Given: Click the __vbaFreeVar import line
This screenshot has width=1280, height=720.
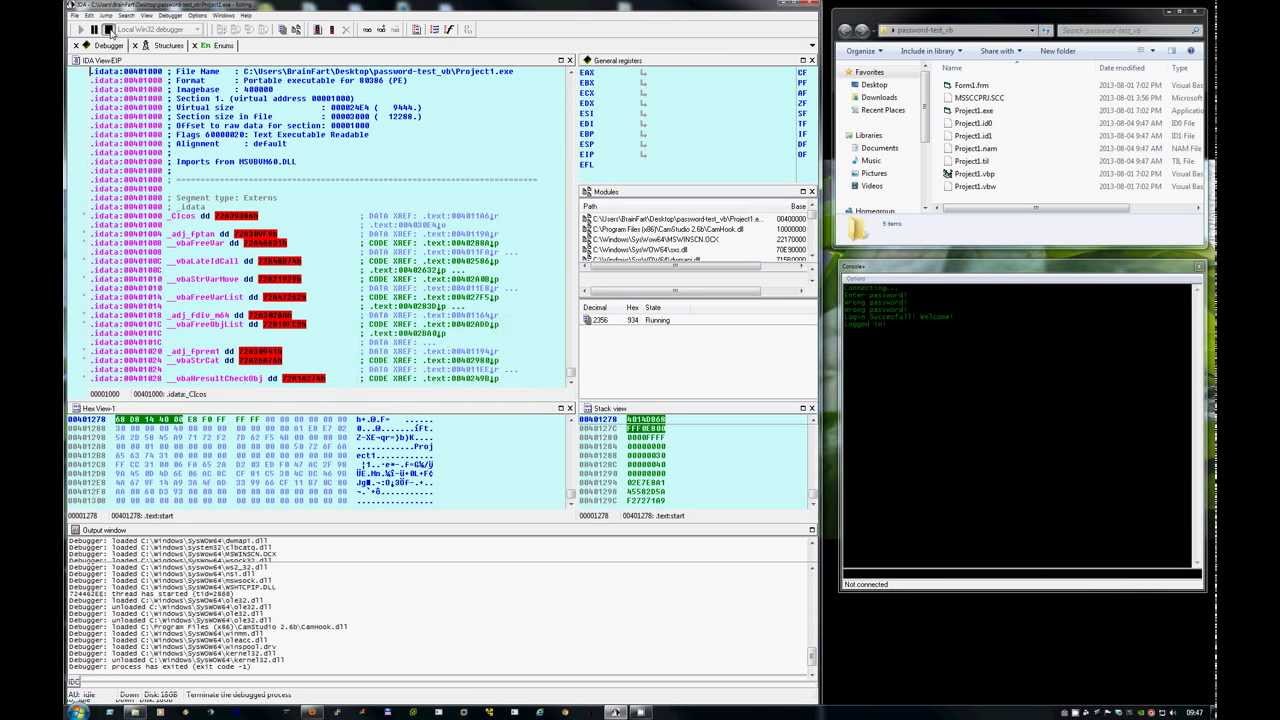Looking at the screenshot, I should [x=190, y=243].
